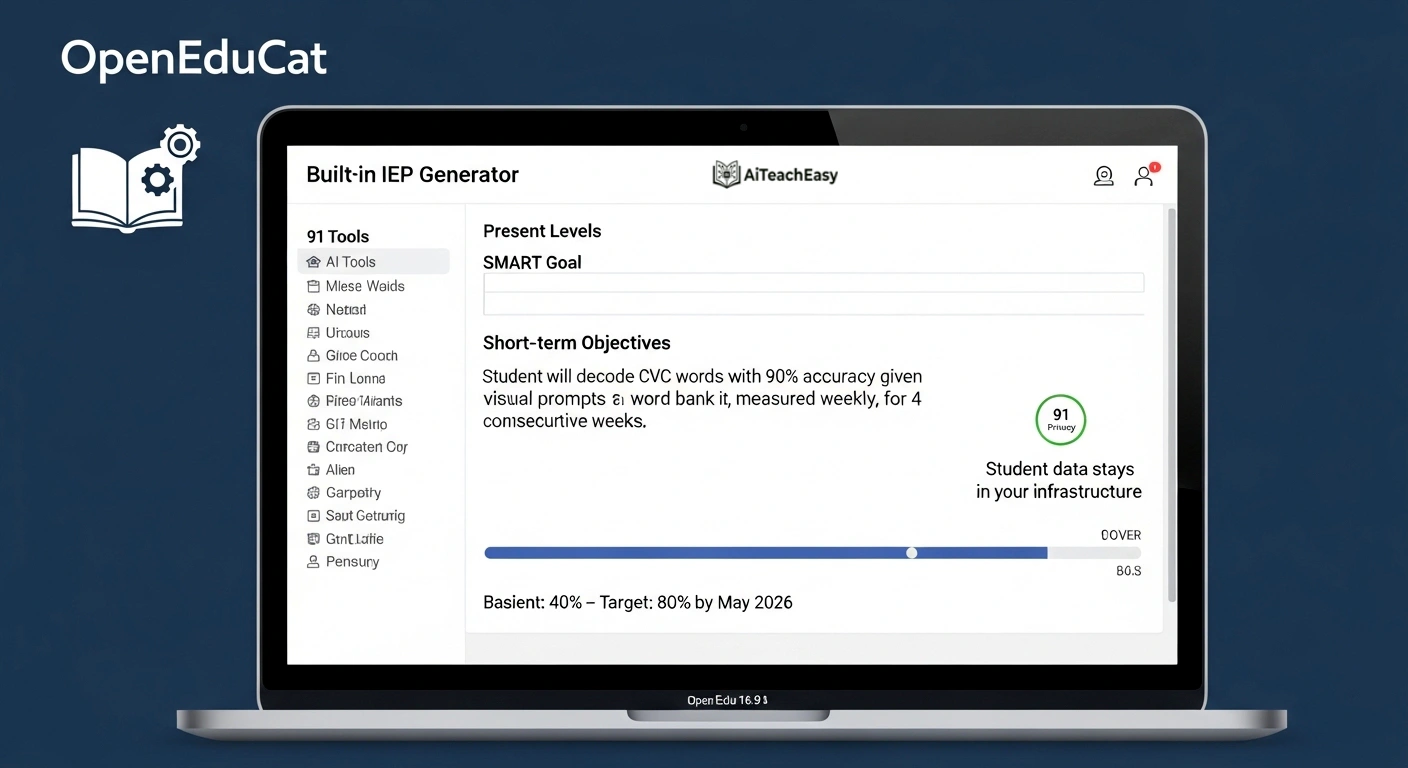Open the user profile icon with notification dot
Screen dimensions: 1408x768
click(1145, 175)
